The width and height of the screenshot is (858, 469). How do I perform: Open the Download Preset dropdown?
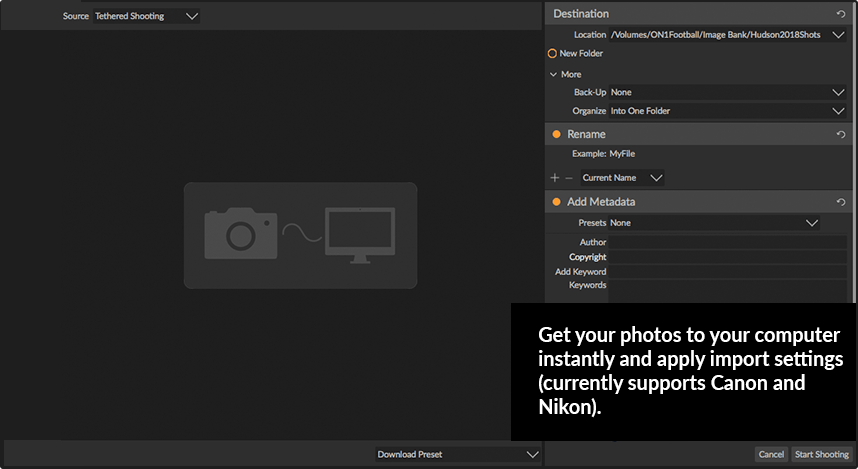tap(458, 454)
